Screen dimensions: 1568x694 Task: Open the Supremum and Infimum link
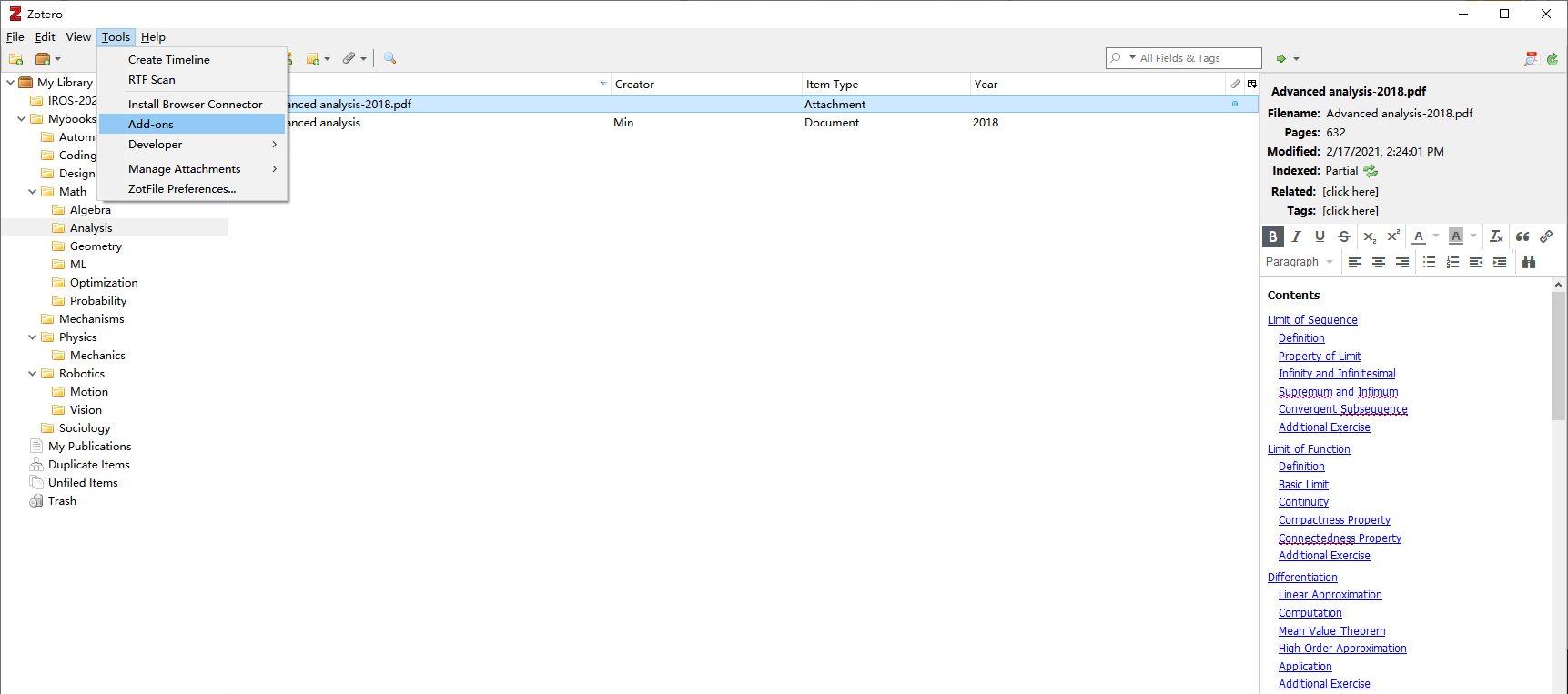1338,392
